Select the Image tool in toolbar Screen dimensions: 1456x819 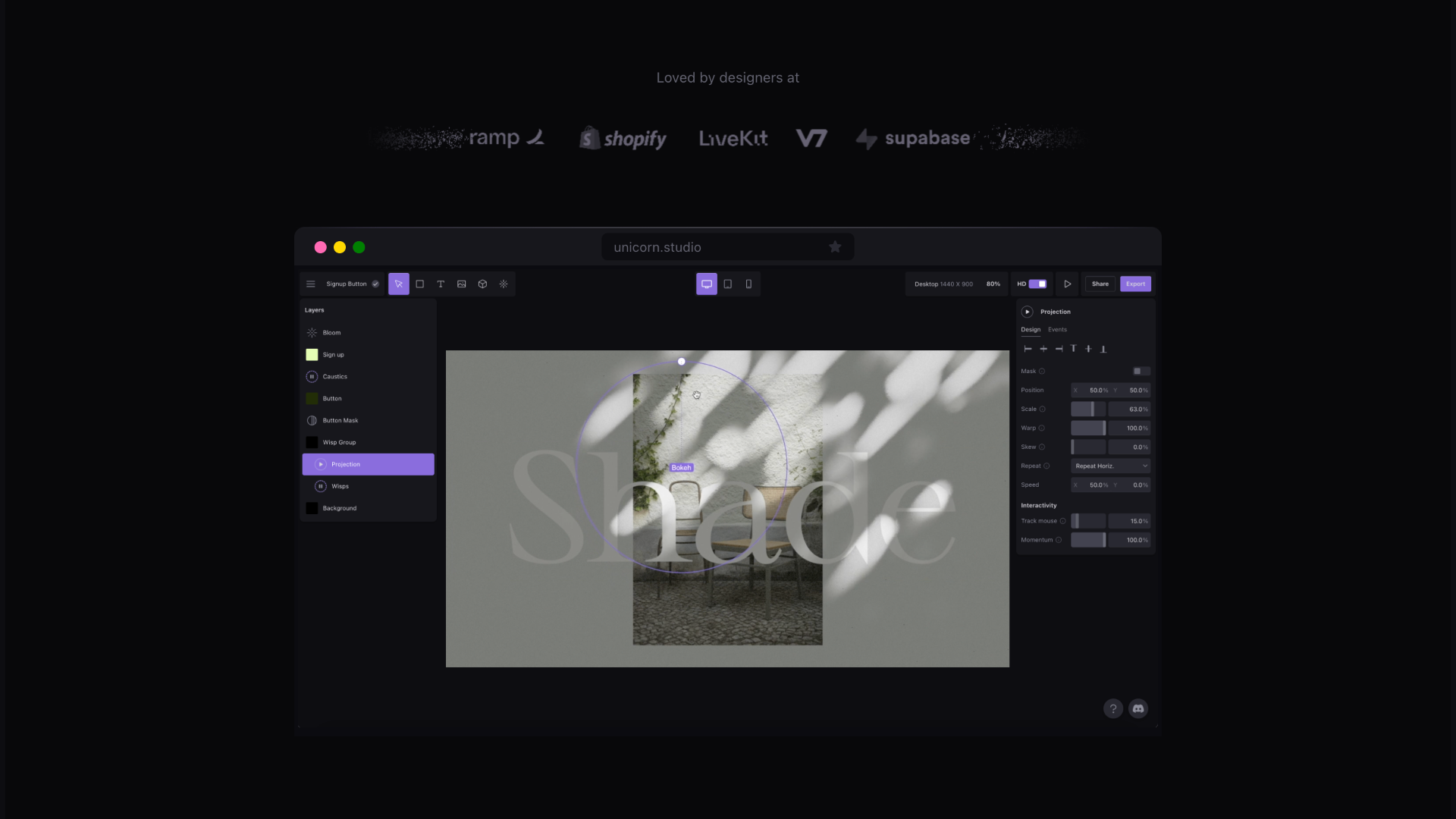(x=461, y=284)
